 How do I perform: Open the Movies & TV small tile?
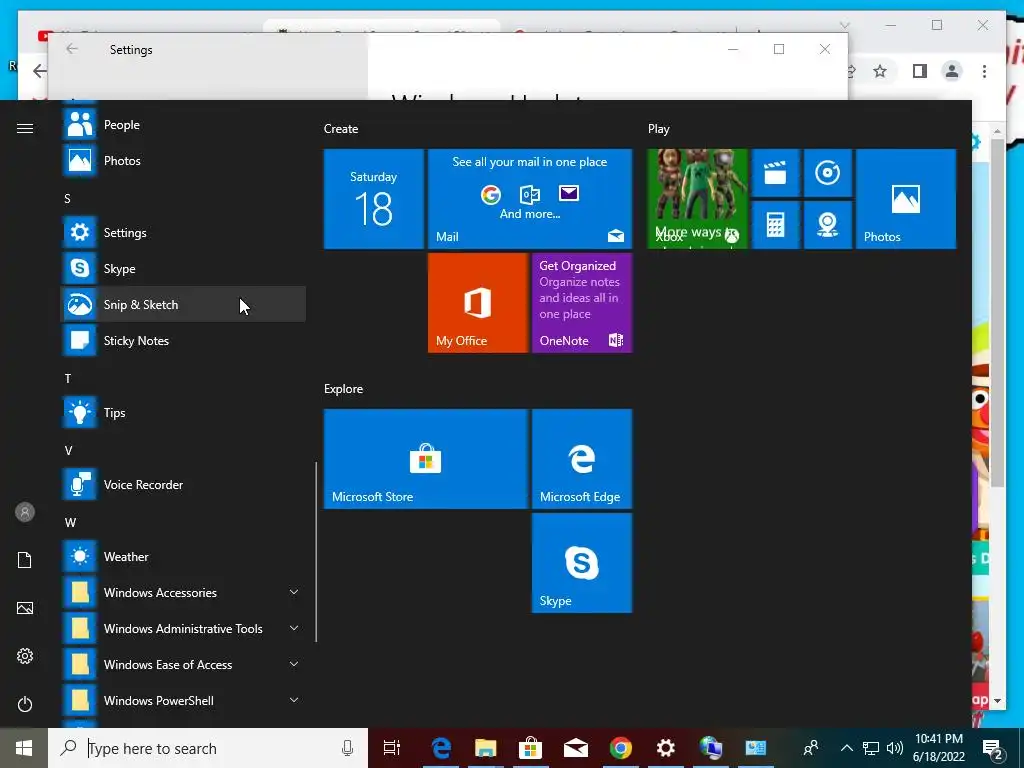coord(776,173)
